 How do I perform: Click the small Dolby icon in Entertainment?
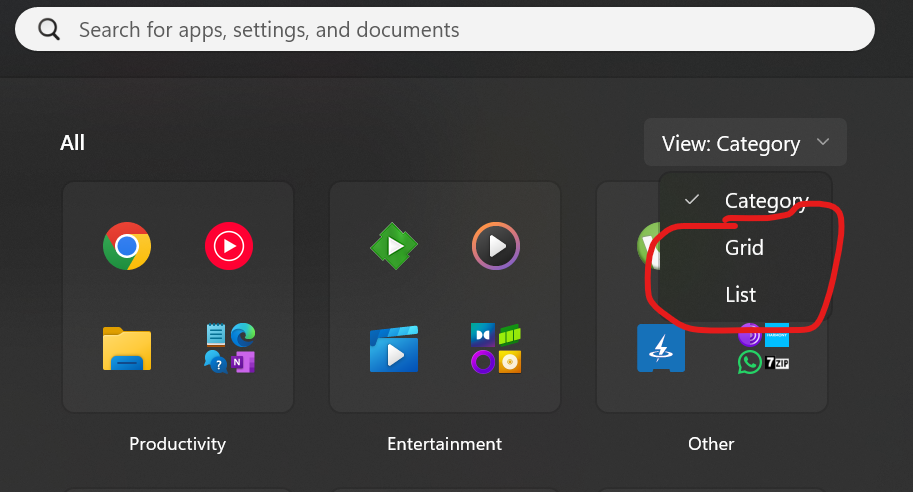pos(483,335)
